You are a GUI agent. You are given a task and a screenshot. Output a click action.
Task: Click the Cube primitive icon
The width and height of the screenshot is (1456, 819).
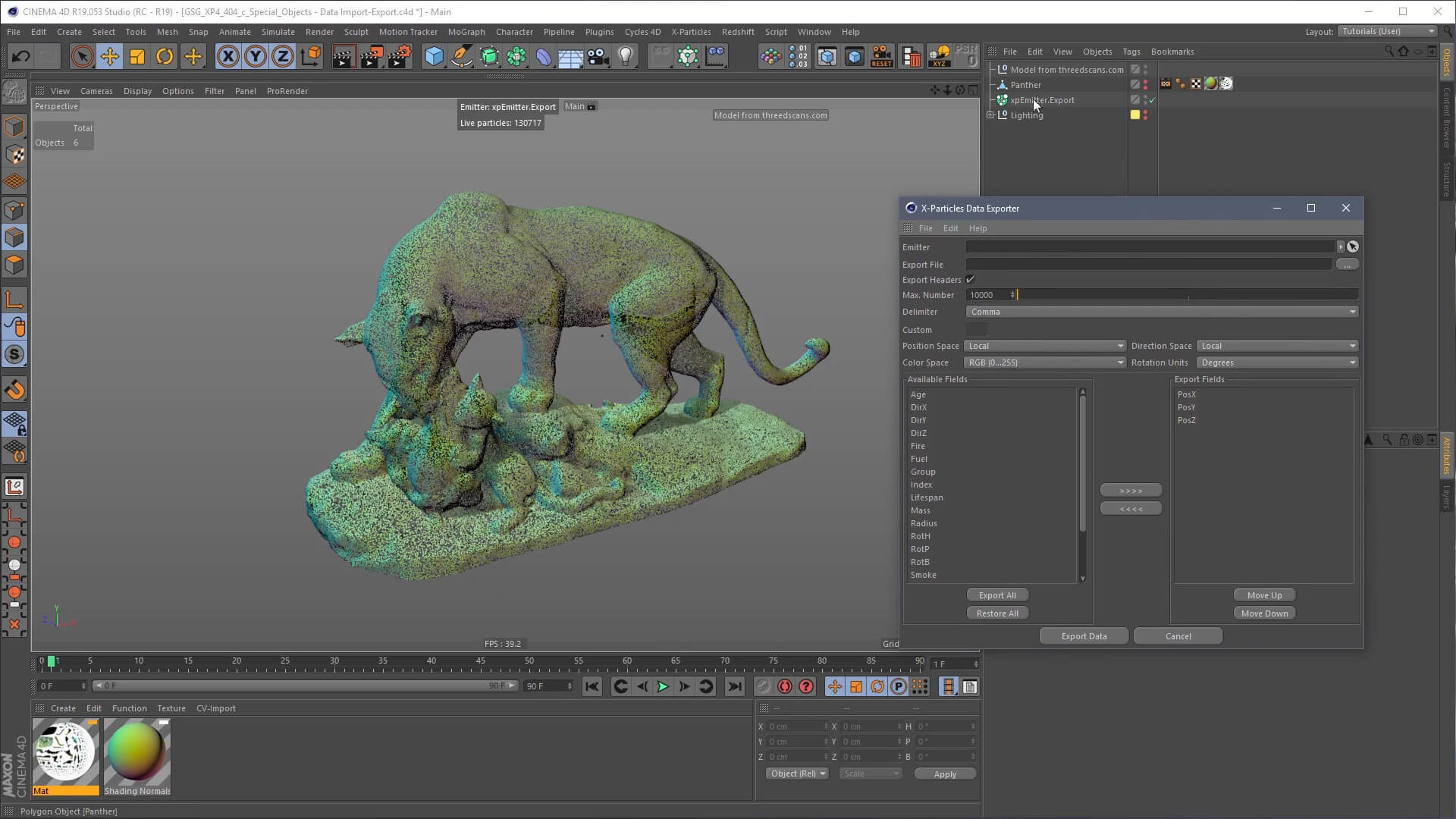coord(434,57)
